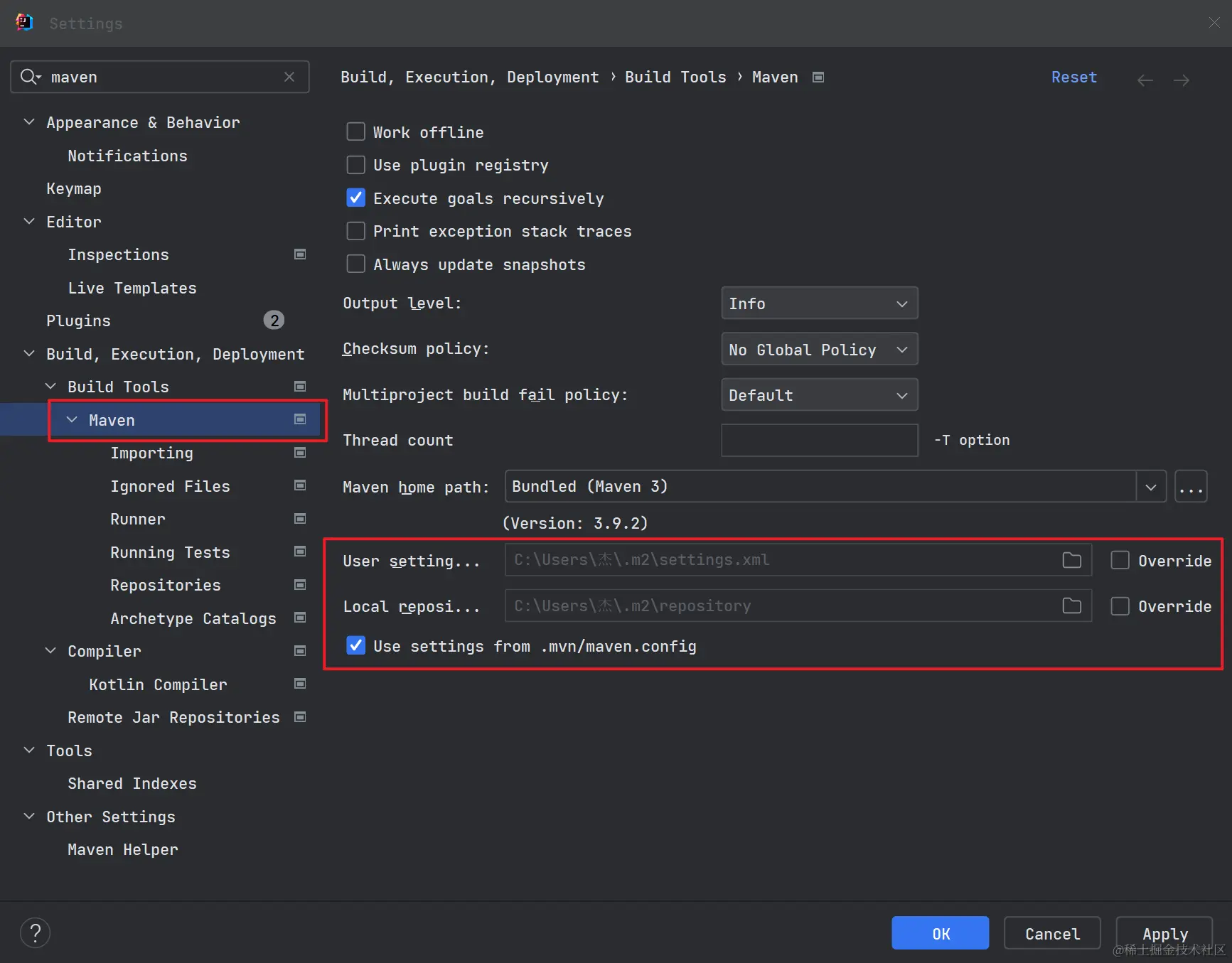Click the project-level icon on the Maven tree row
This screenshot has width=1232, height=963.
[300, 419]
